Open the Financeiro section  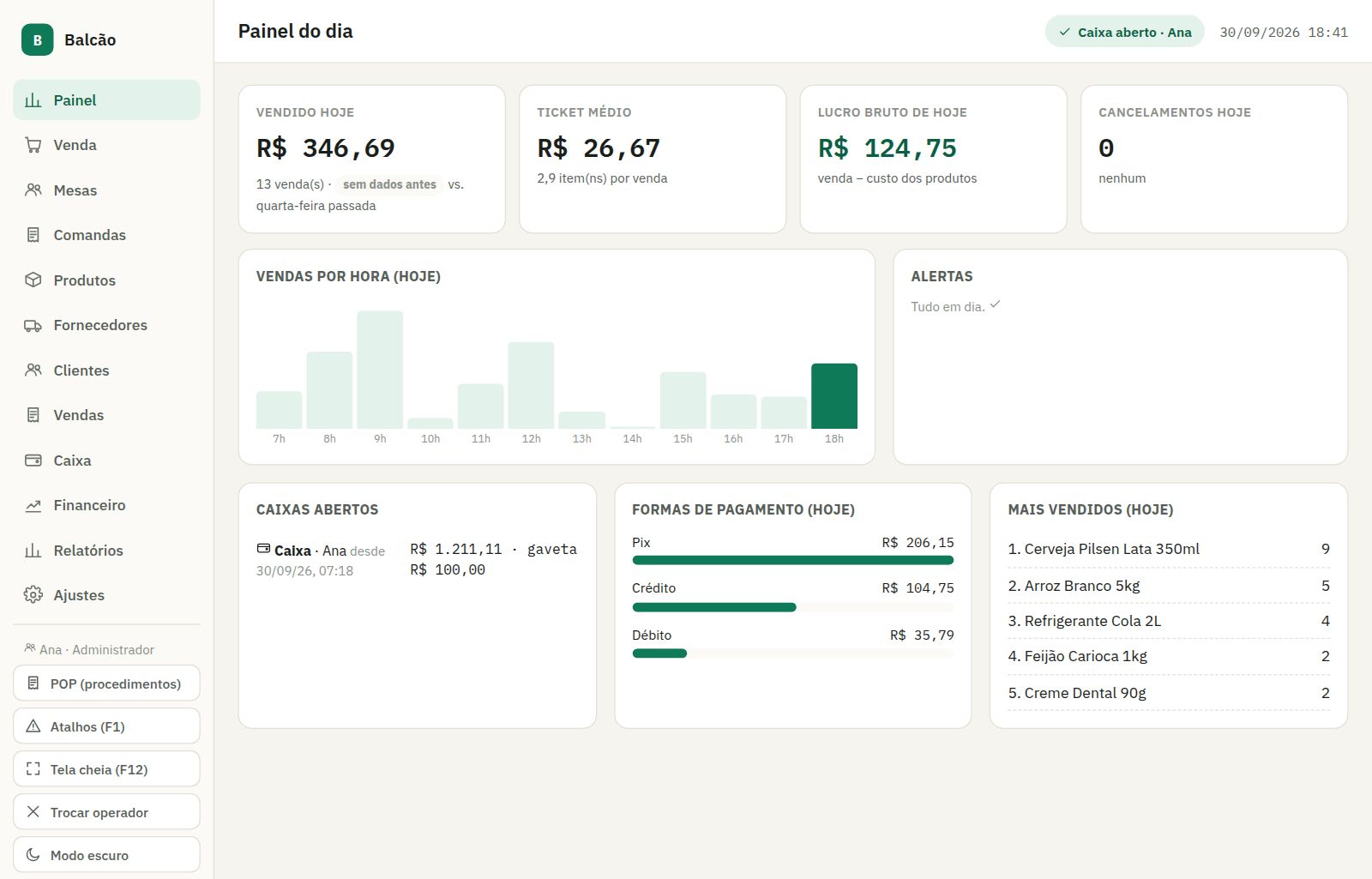coord(106,505)
